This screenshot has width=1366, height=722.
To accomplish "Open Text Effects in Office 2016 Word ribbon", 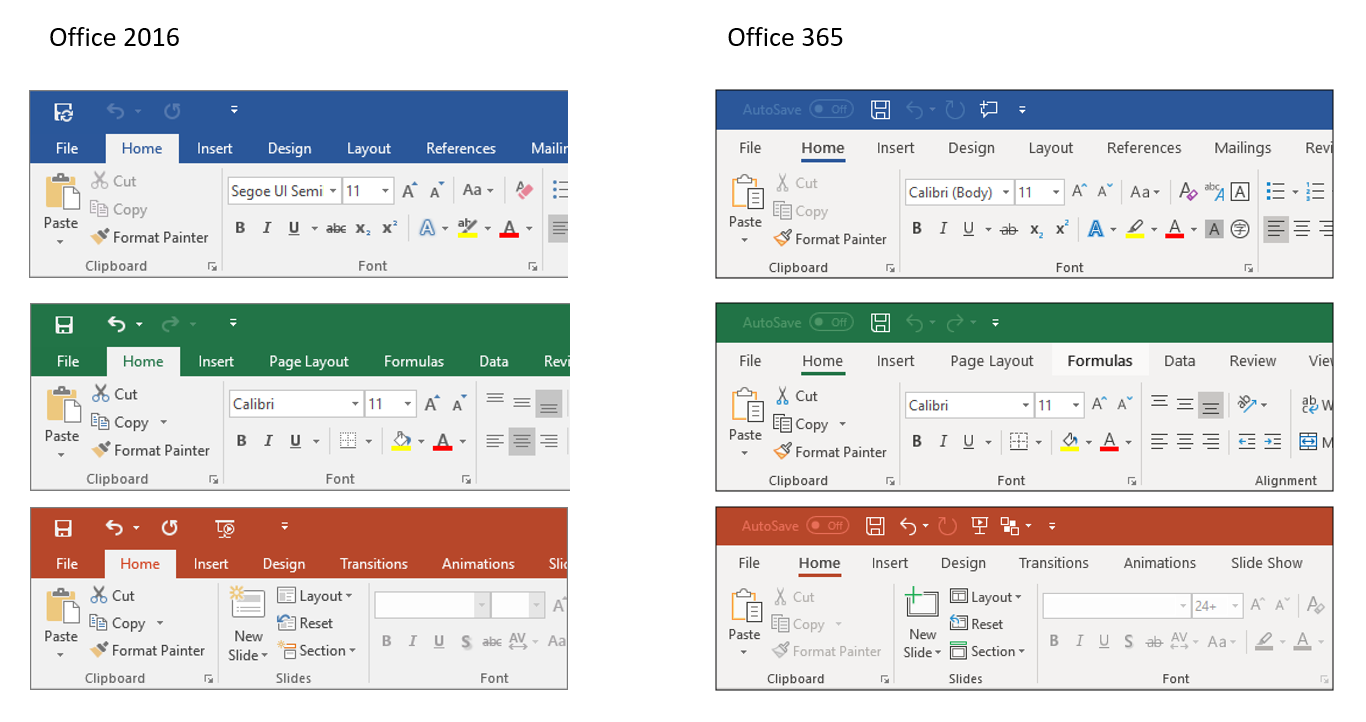I will (x=427, y=228).
